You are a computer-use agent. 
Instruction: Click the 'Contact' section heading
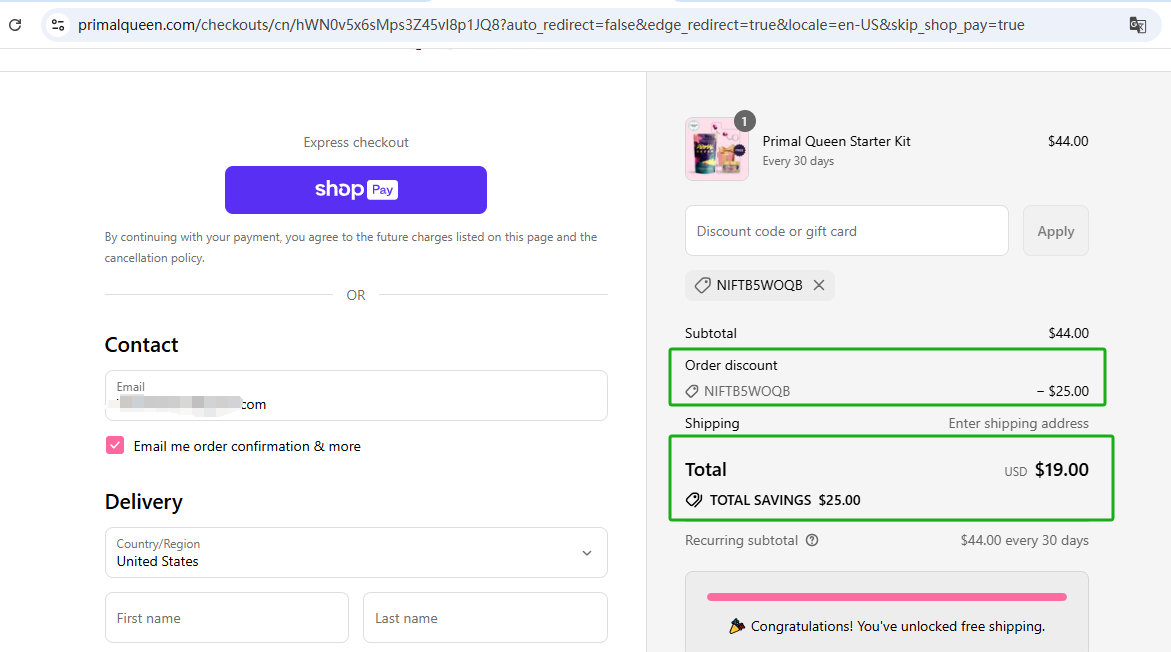coord(141,344)
